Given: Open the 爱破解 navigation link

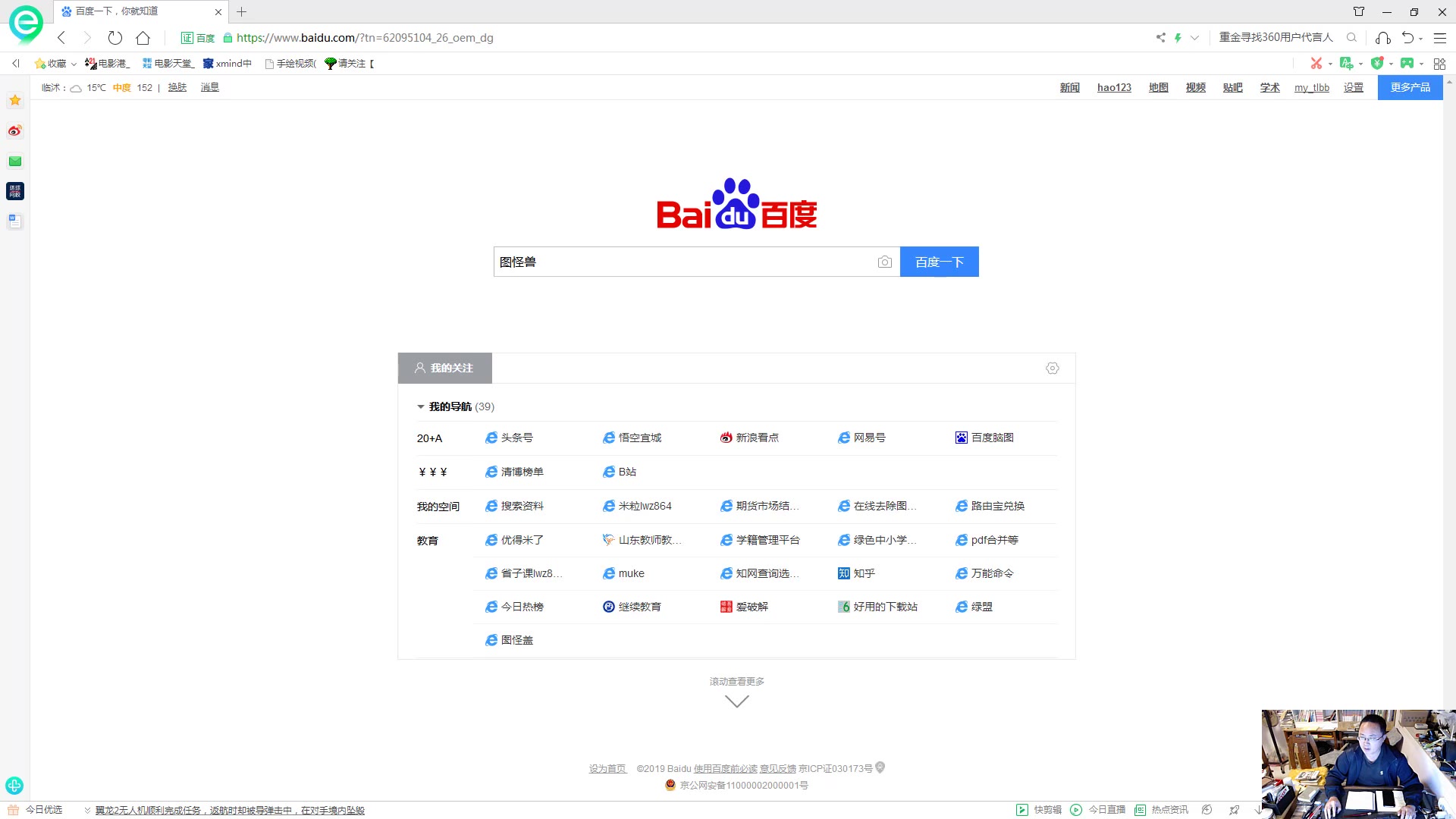Looking at the screenshot, I should [x=744, y=607].
